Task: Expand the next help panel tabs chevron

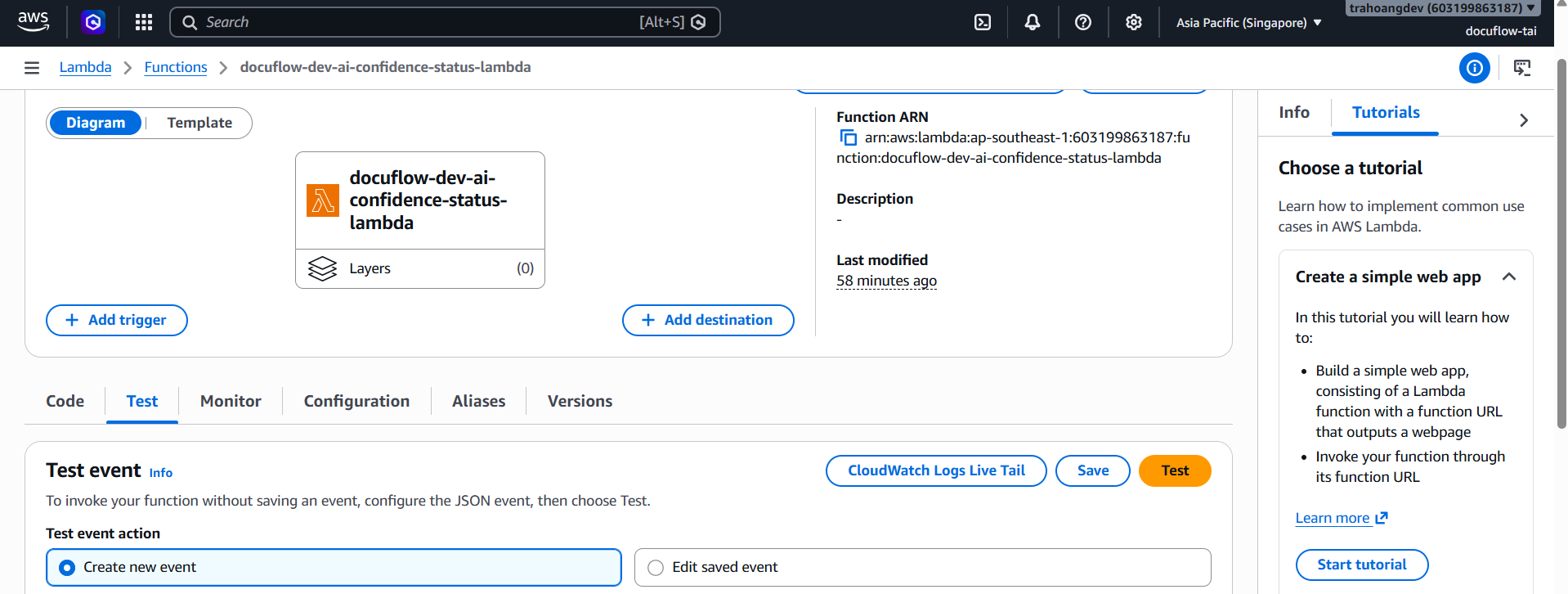Action: 1524,120
